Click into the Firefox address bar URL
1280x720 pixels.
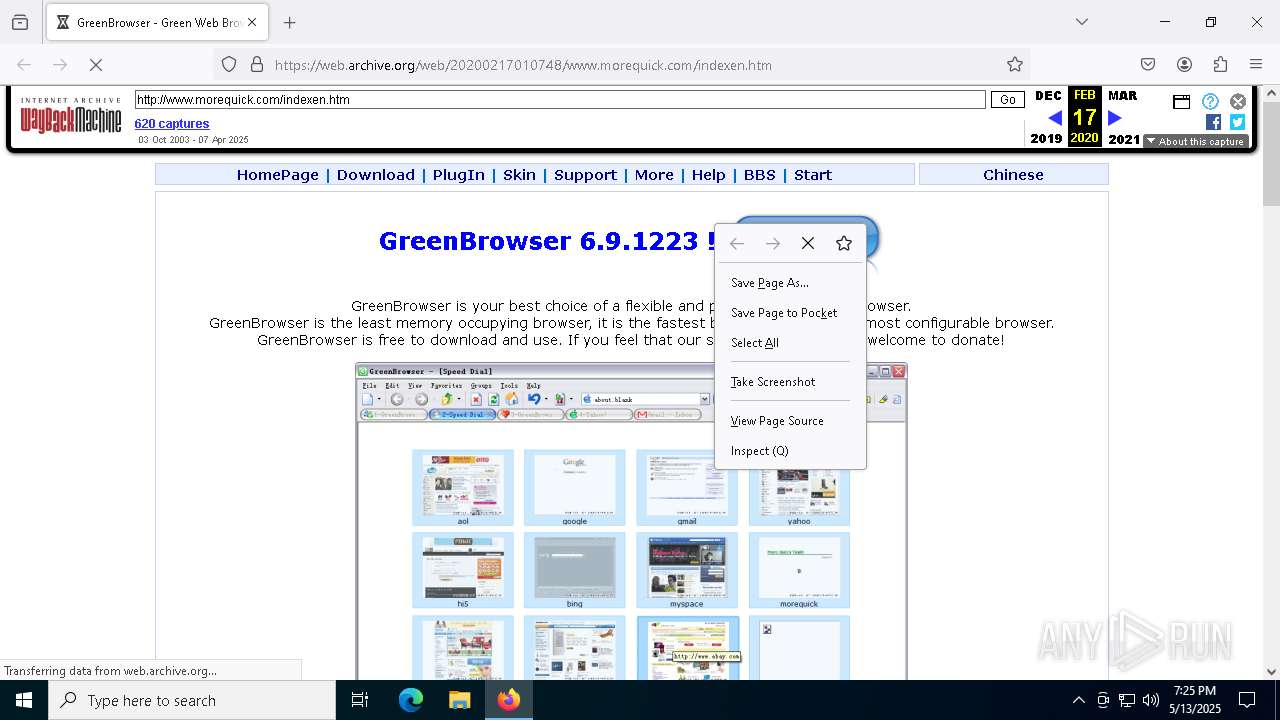point(523,65)
